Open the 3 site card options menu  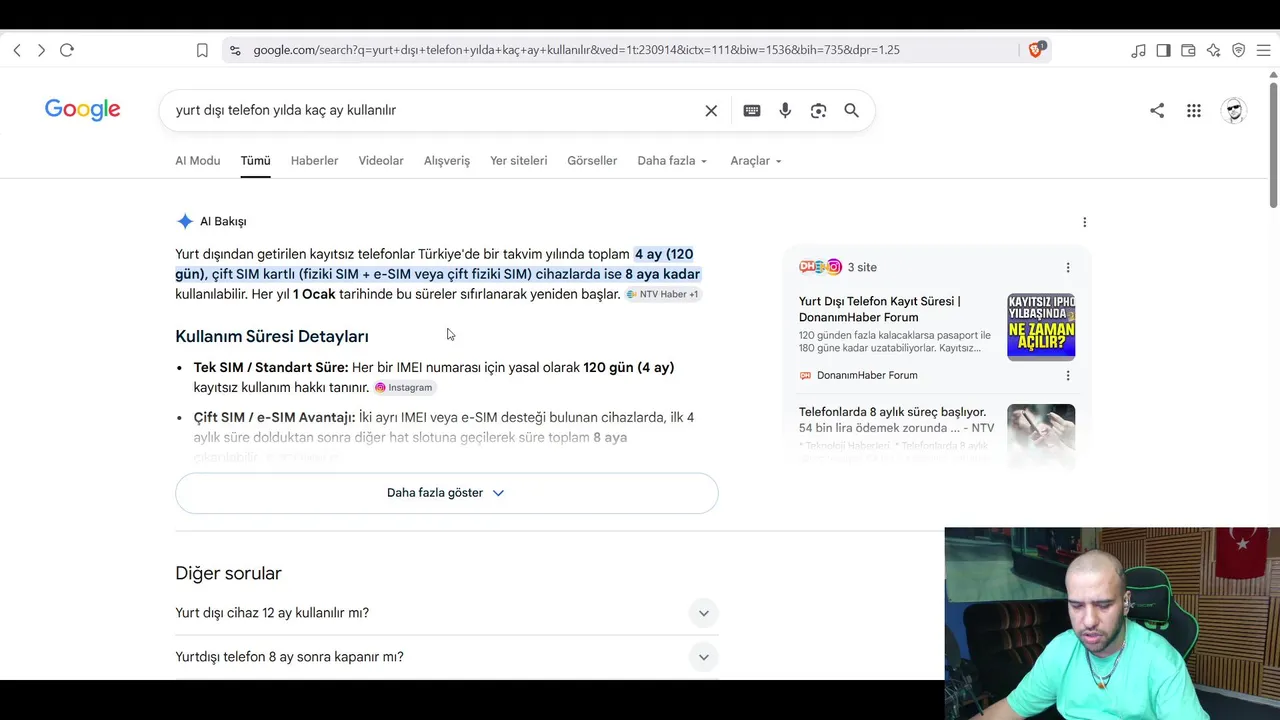[x=1068, y=267]
